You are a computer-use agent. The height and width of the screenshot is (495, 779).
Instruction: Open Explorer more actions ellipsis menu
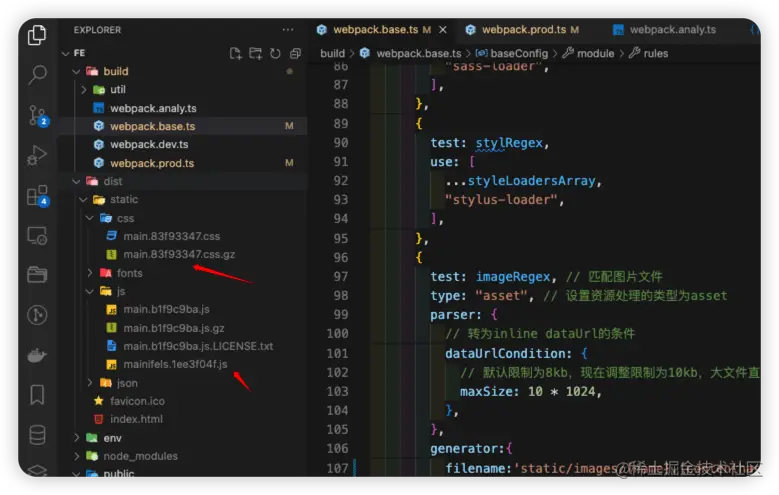click(288, 30)
